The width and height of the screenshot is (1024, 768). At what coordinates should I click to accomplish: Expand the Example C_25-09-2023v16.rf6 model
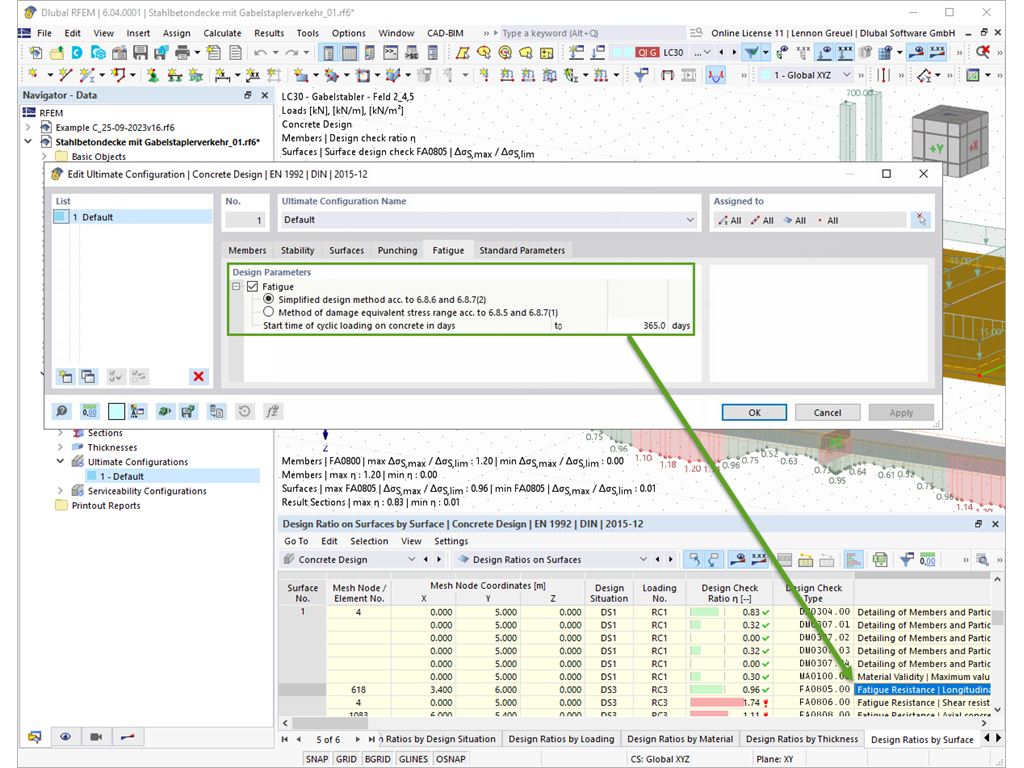tap(28, 127)
